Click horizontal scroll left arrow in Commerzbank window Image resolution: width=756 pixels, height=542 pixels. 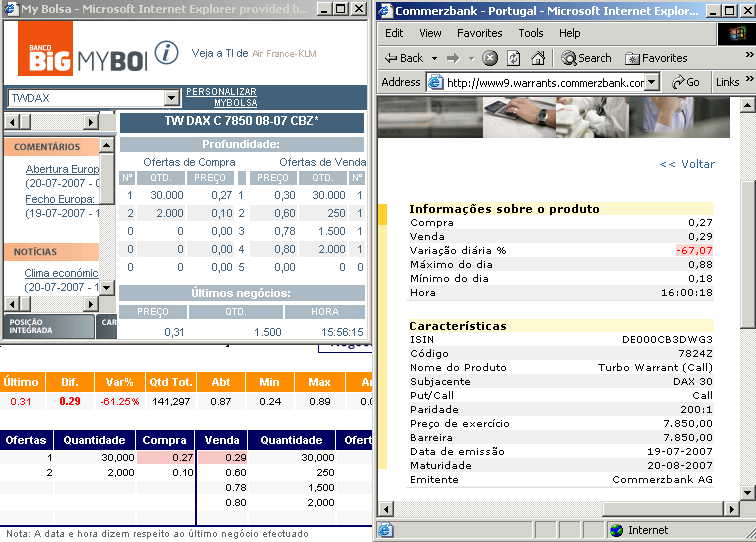(x=386, y=509)
